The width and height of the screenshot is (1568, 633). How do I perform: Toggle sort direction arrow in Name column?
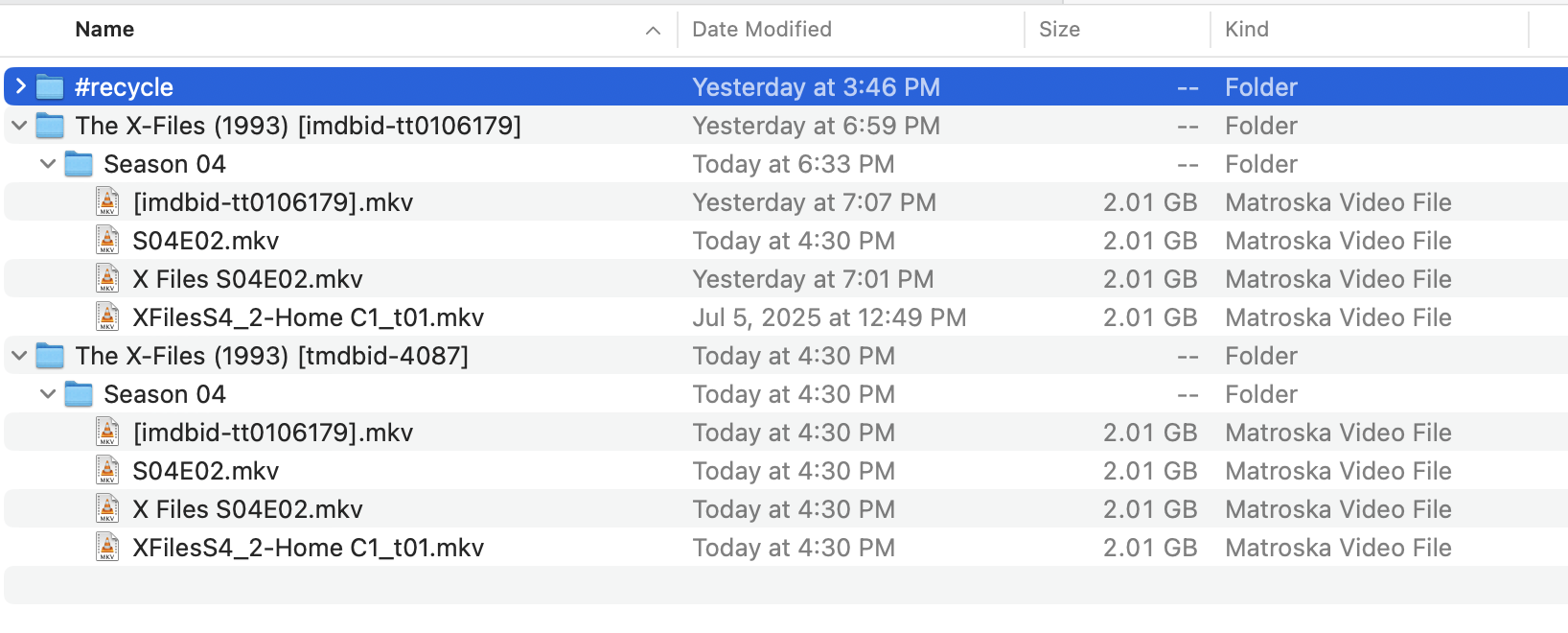click(653, 31)
